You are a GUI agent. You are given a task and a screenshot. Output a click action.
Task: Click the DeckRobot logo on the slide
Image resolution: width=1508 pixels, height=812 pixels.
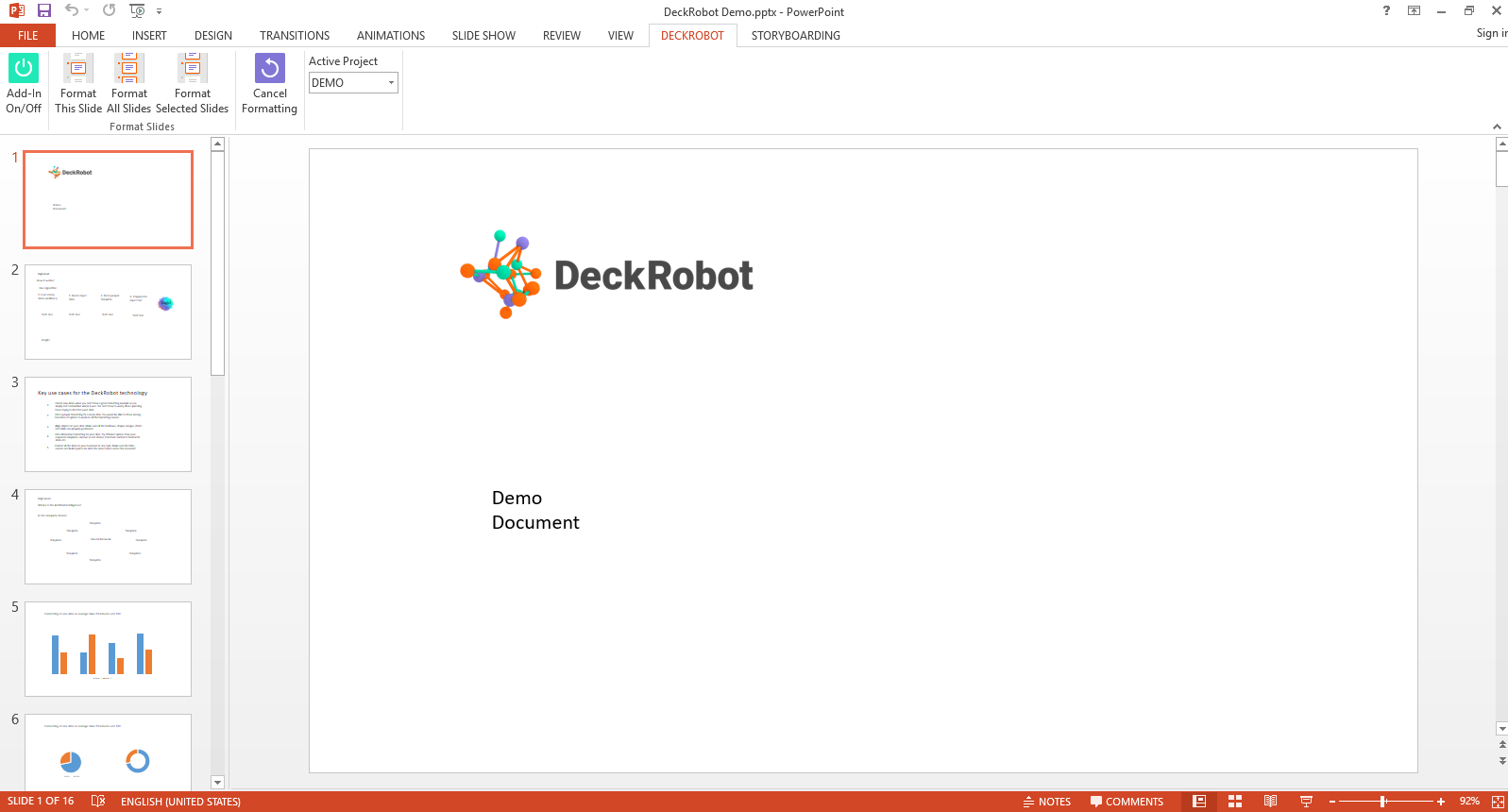(606, 275)
